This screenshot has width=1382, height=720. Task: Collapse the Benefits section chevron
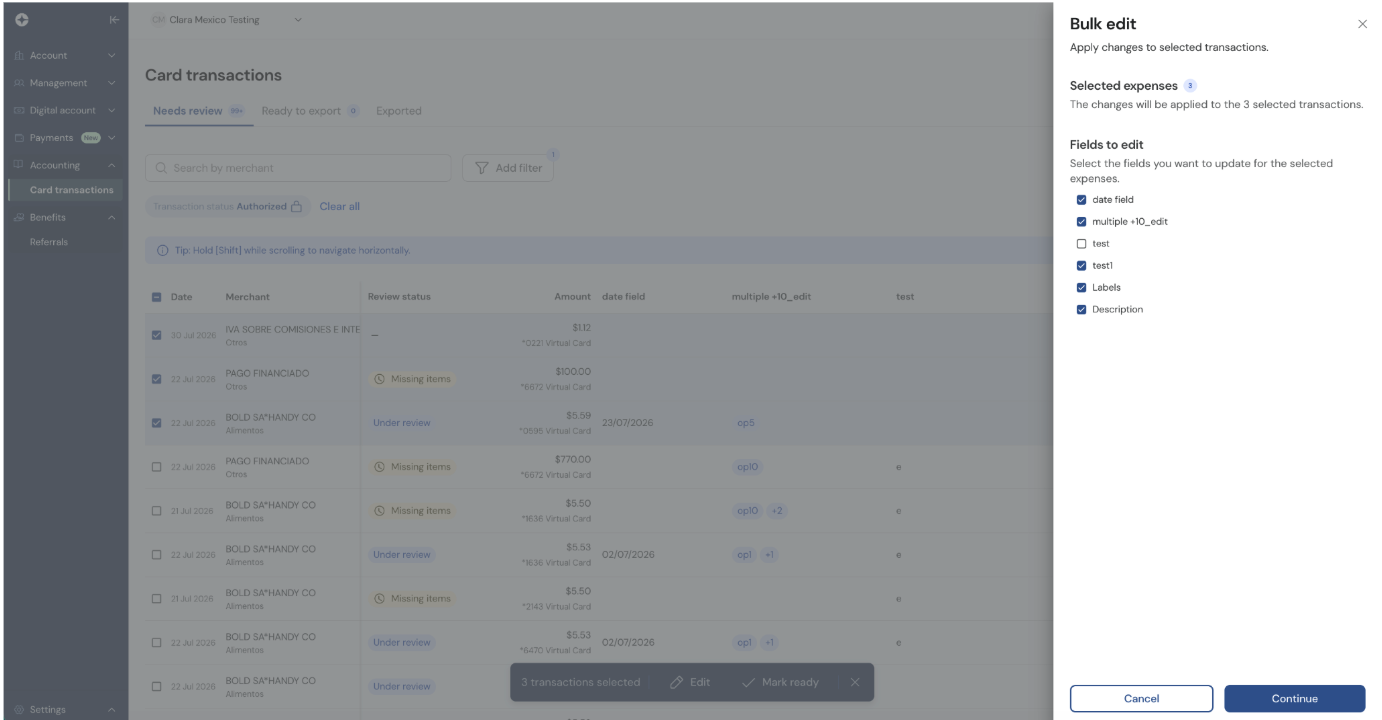[112, 217]
